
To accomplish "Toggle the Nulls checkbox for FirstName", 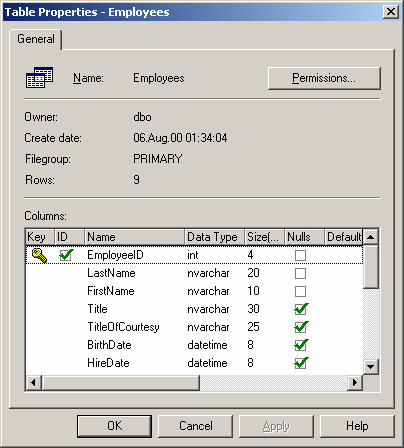I will coord(300,291).
